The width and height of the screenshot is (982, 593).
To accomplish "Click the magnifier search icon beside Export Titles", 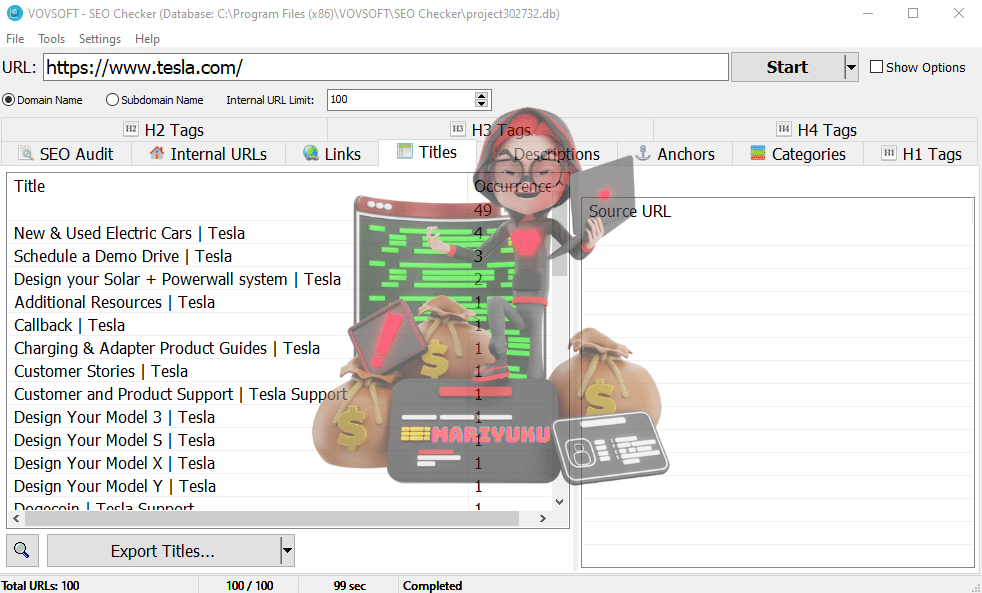I will (22, 550).
